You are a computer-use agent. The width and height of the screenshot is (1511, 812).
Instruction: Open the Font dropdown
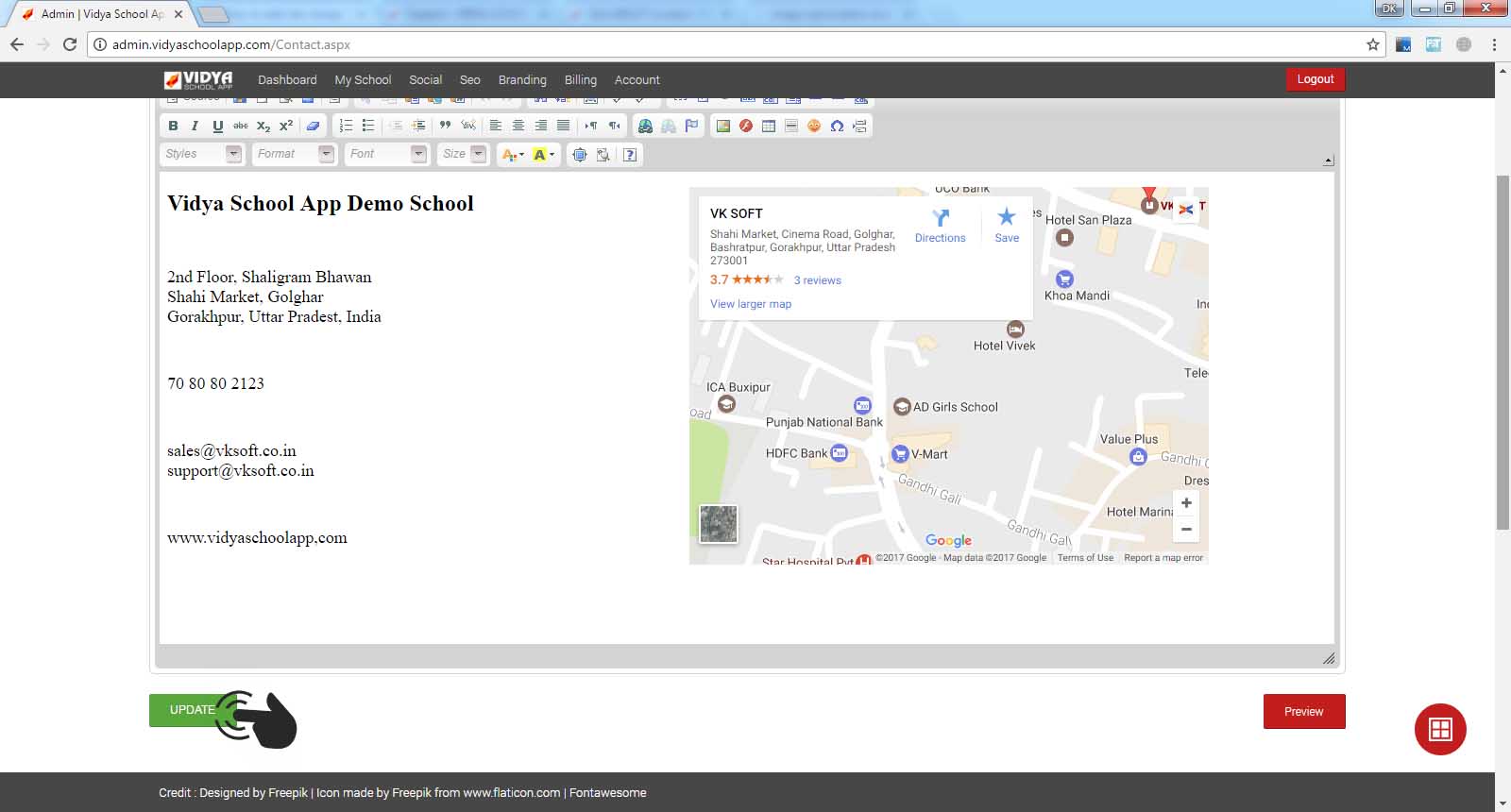click(x=387, y=154)
